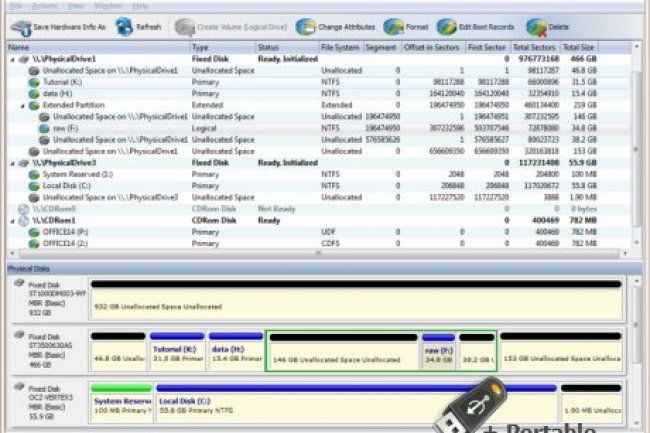Select the CDRom1 disc icon
This screenshot has width=650, height=433.
pyautogui.click(x=19, y=219)
